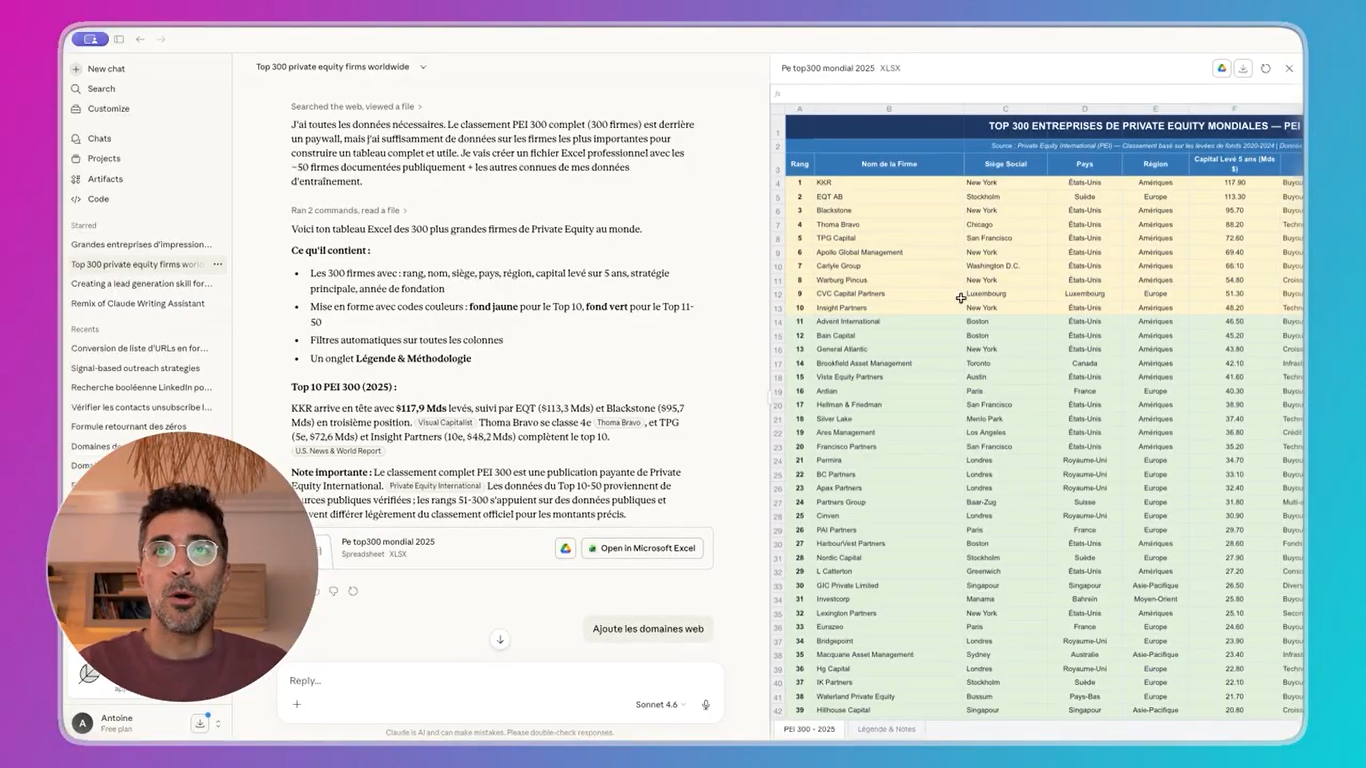
Task: Give thumbs down feedback on response
Action: coord(334,591)
